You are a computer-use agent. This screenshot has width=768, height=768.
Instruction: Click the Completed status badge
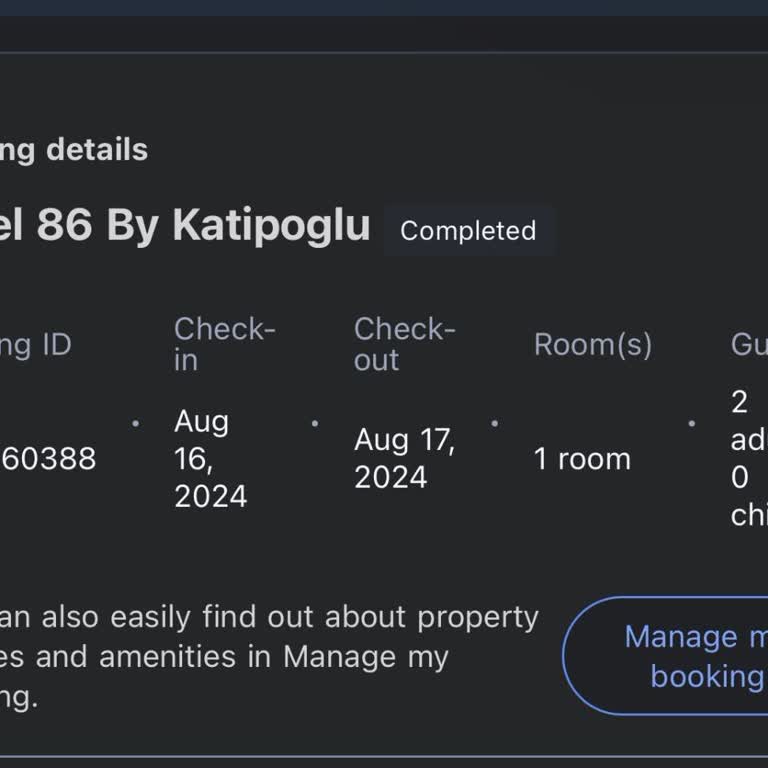468,231
